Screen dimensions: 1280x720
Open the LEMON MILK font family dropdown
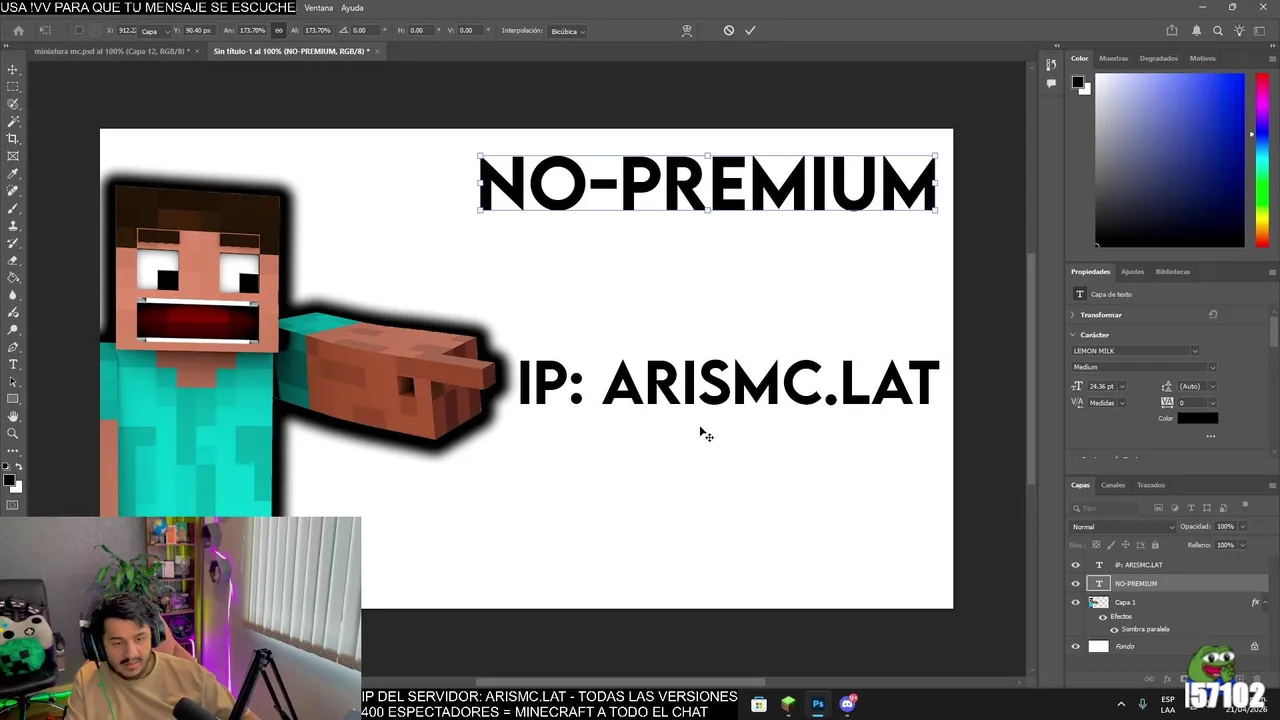tap(1194, 351)
